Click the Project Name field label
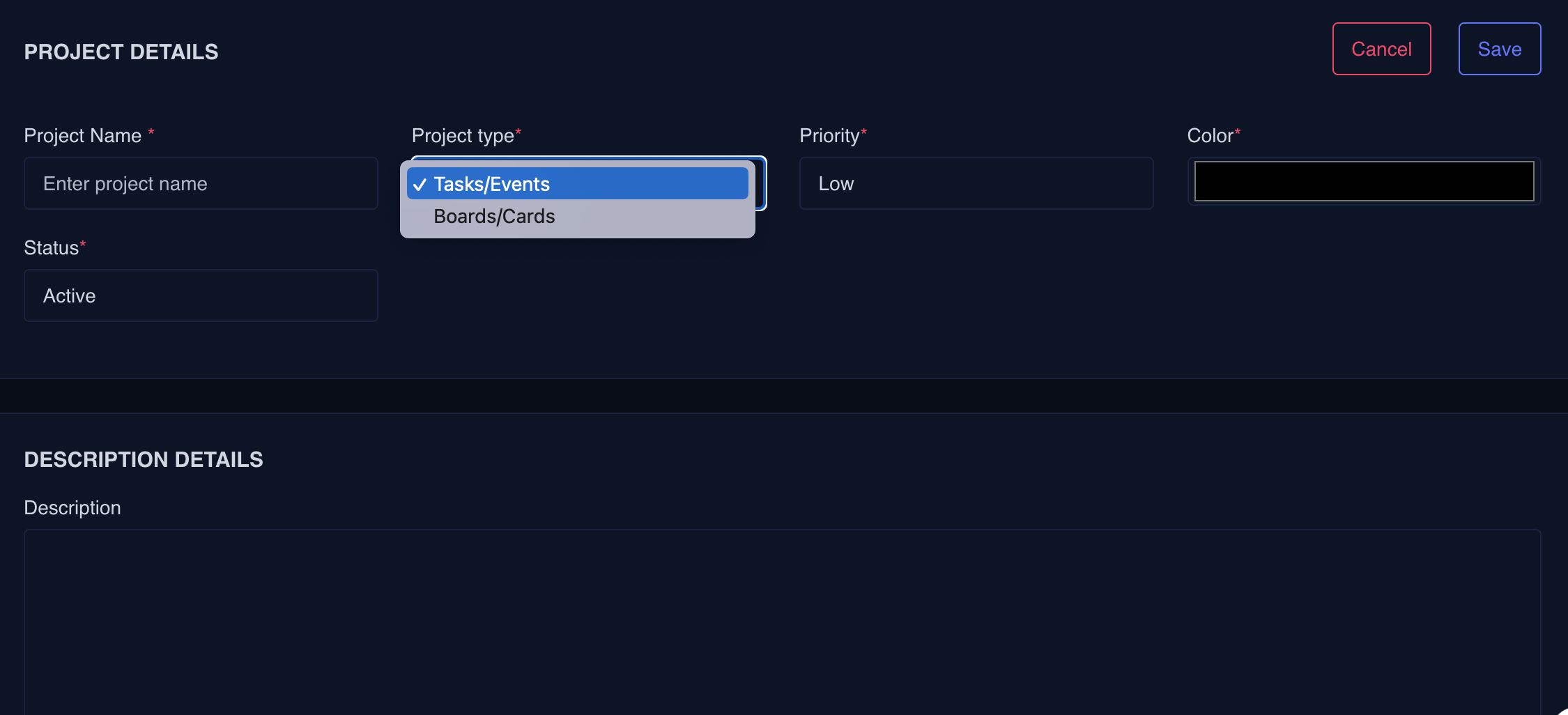Image resolution: width=1568 pixels, height=715 pixels. 82,135
